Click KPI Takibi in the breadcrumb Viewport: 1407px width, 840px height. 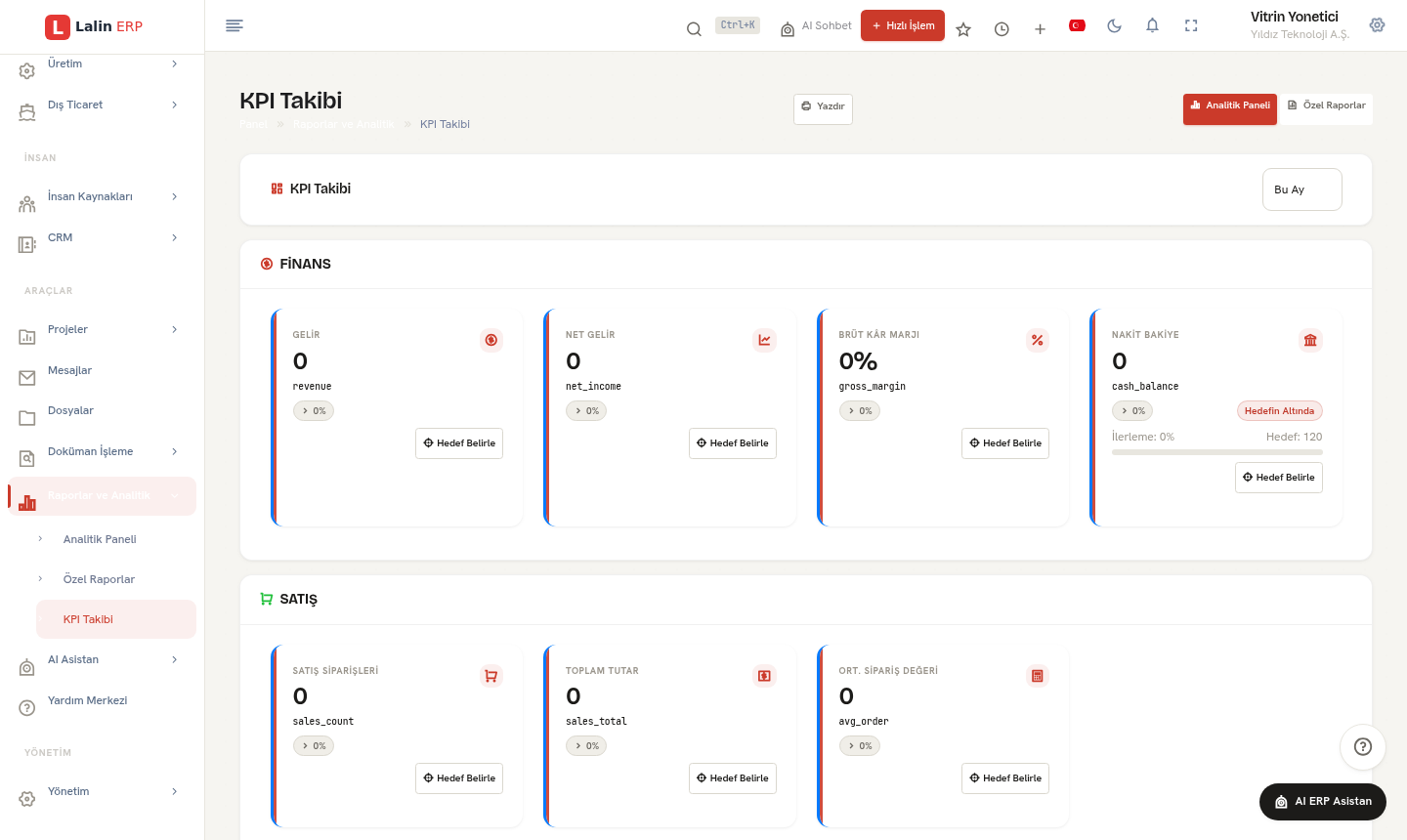(445, 124)
